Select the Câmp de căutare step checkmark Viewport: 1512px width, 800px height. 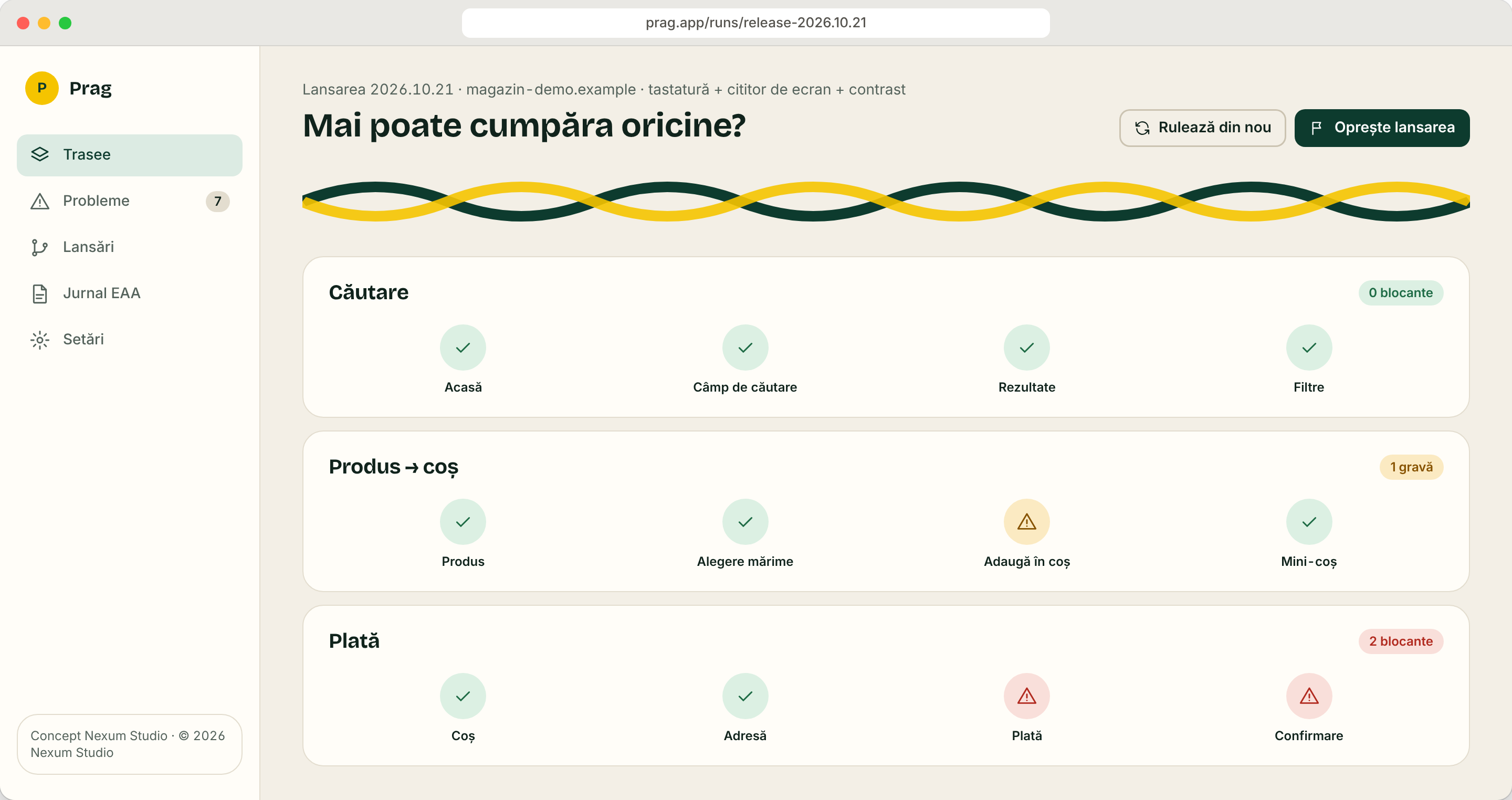pos(745,348)
